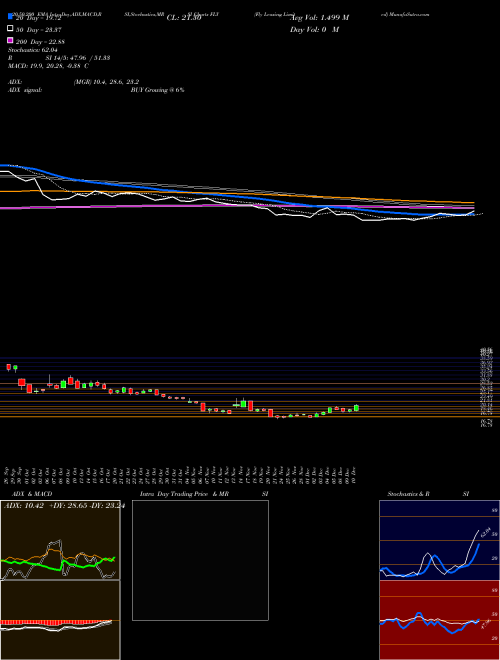
Task: Open the ADX indicator chart panel
Action: tap(60, 540)
